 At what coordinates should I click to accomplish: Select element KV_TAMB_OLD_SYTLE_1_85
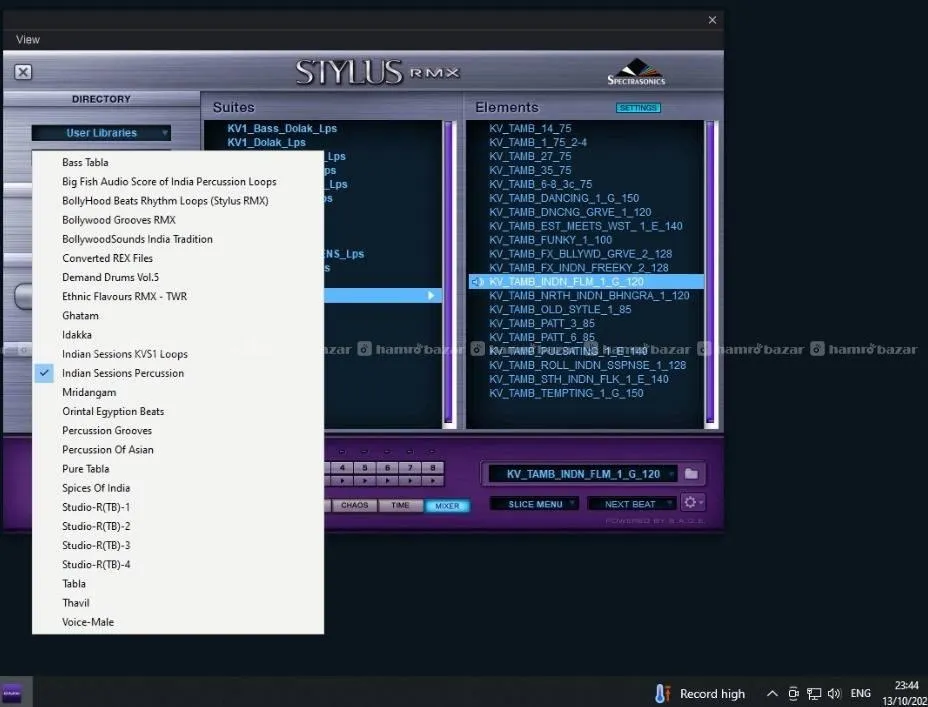(560, 310)
